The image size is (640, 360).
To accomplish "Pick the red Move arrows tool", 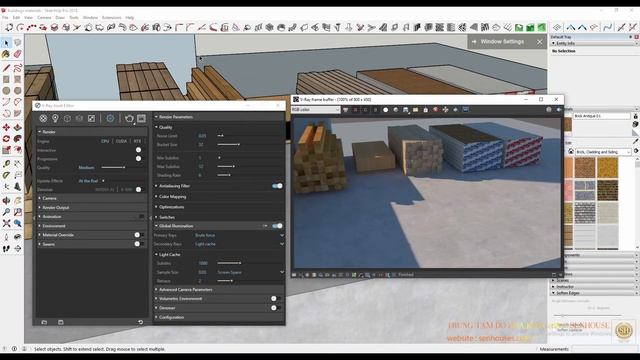I will pyautogui.click(x=6, y=127).
